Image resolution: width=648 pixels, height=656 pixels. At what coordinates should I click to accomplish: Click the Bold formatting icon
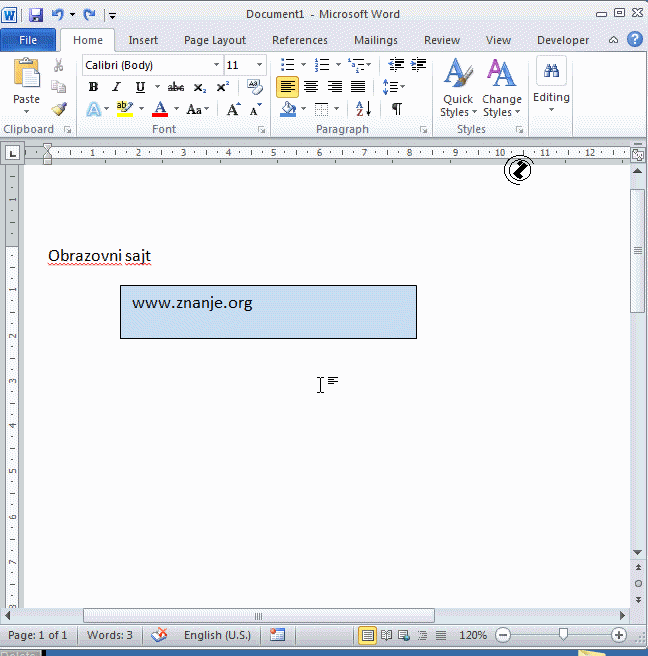click(93, 87)
